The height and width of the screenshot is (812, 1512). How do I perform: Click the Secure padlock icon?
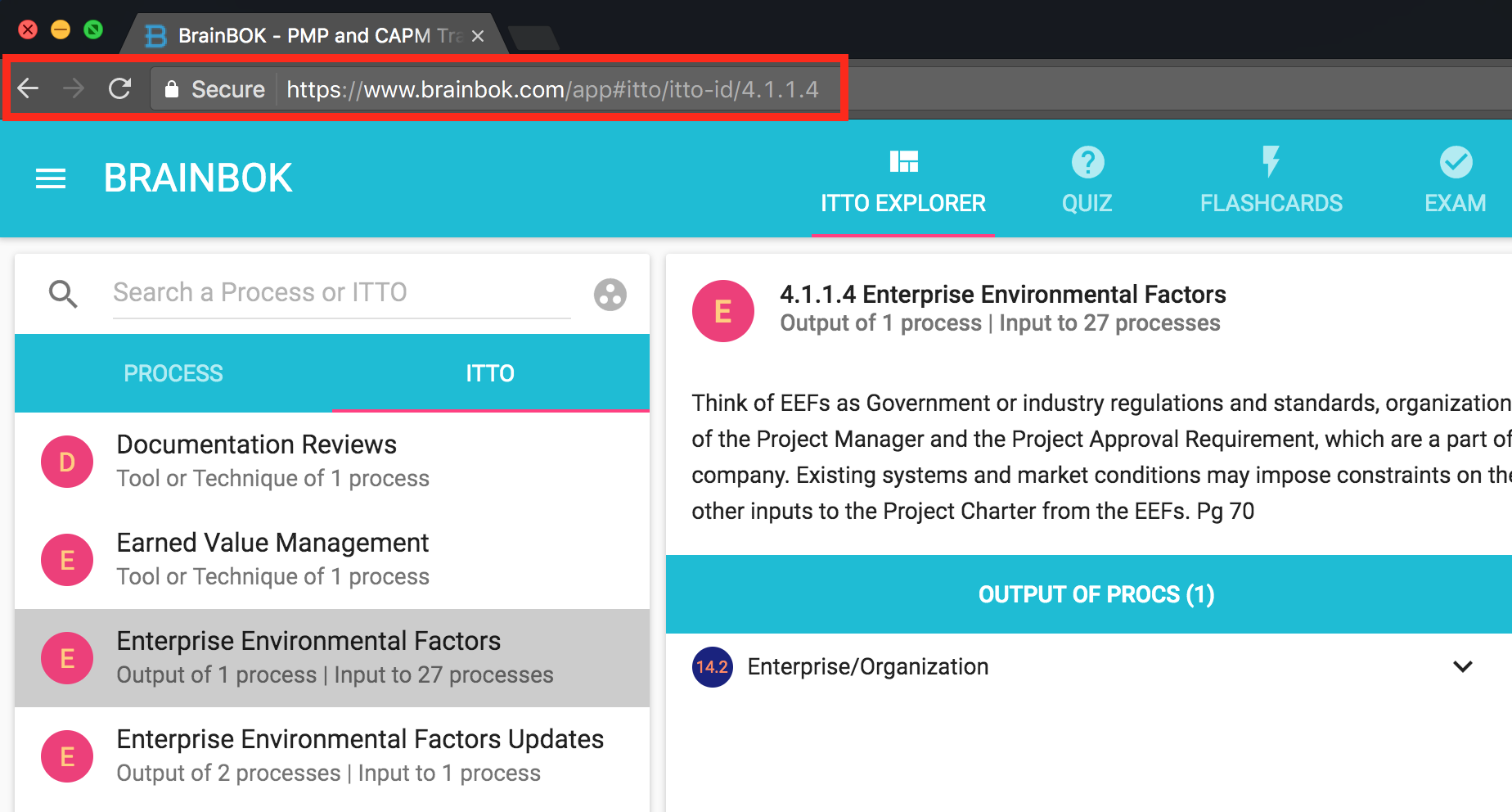[171, 89]
